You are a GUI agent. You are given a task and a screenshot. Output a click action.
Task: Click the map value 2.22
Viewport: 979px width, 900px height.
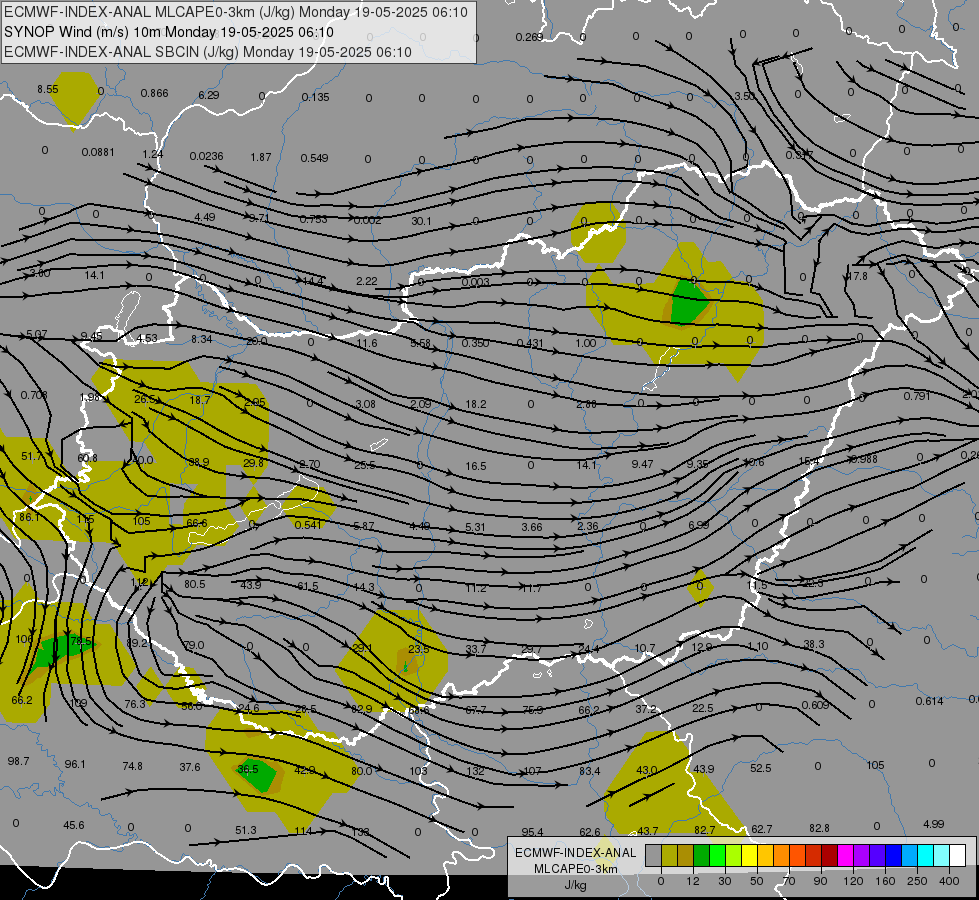[367, 281]
